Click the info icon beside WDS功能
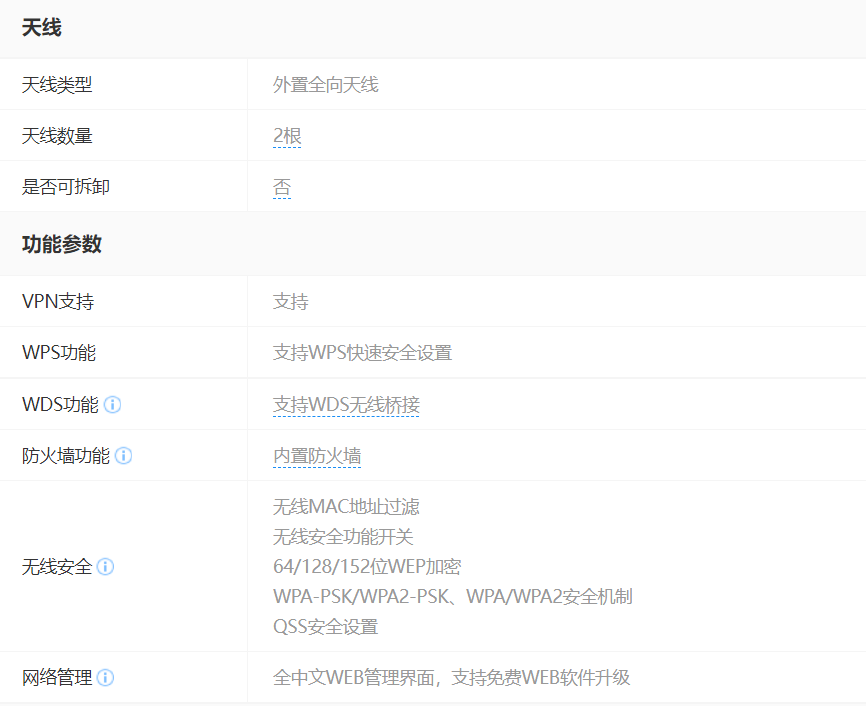Viewport: 866px width, 706px height. [113, 405]
